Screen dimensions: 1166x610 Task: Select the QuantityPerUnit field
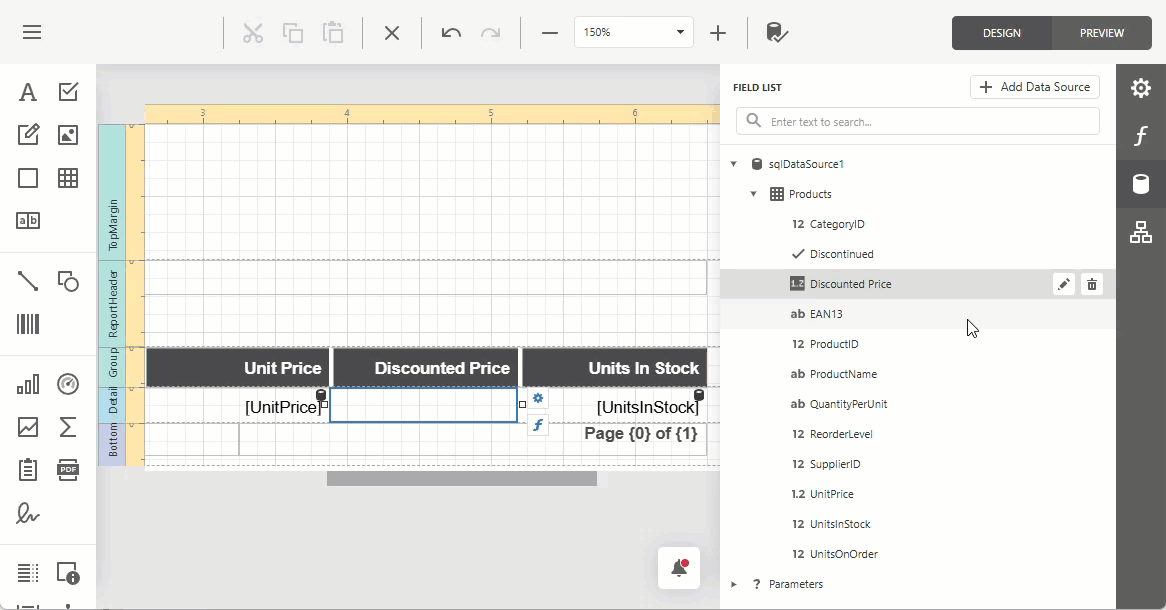918,404
